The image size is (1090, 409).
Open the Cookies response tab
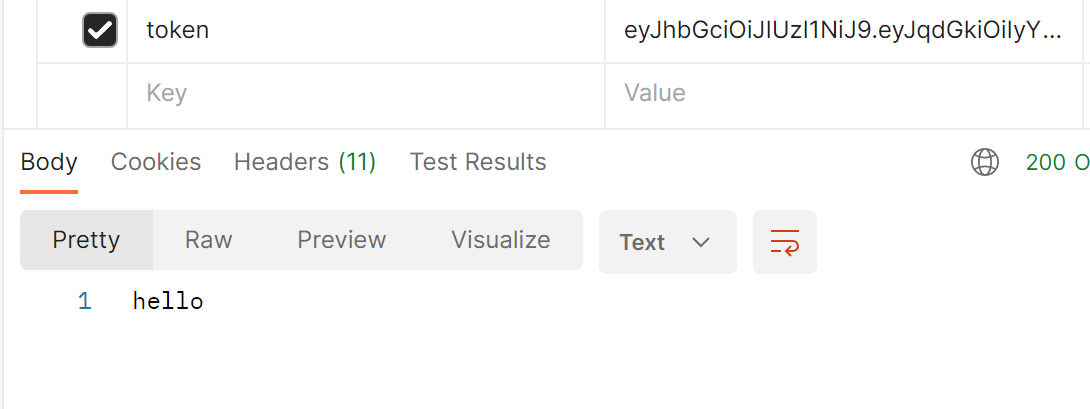[156, 162]
